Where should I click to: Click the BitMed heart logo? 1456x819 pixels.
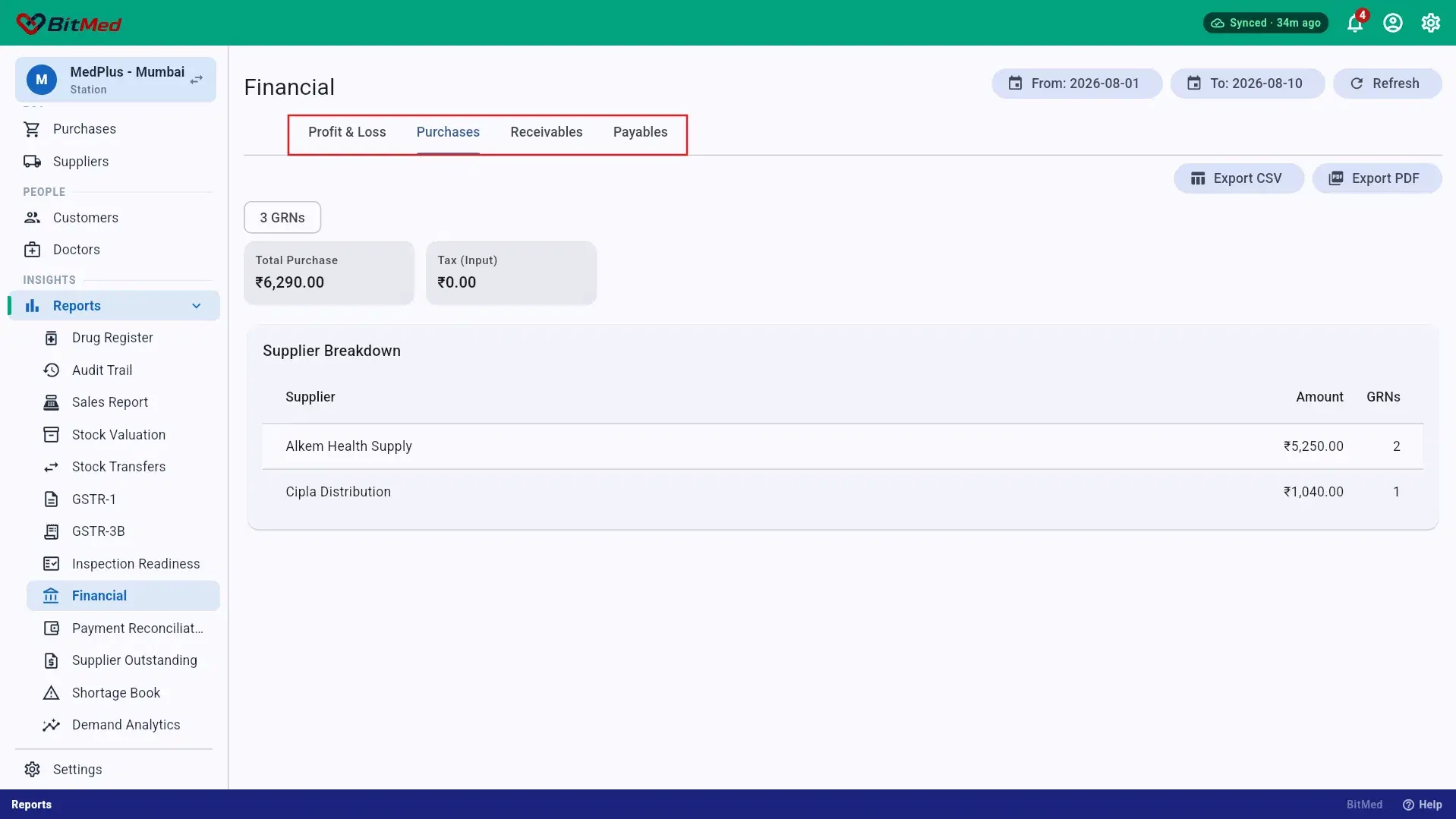30,24
